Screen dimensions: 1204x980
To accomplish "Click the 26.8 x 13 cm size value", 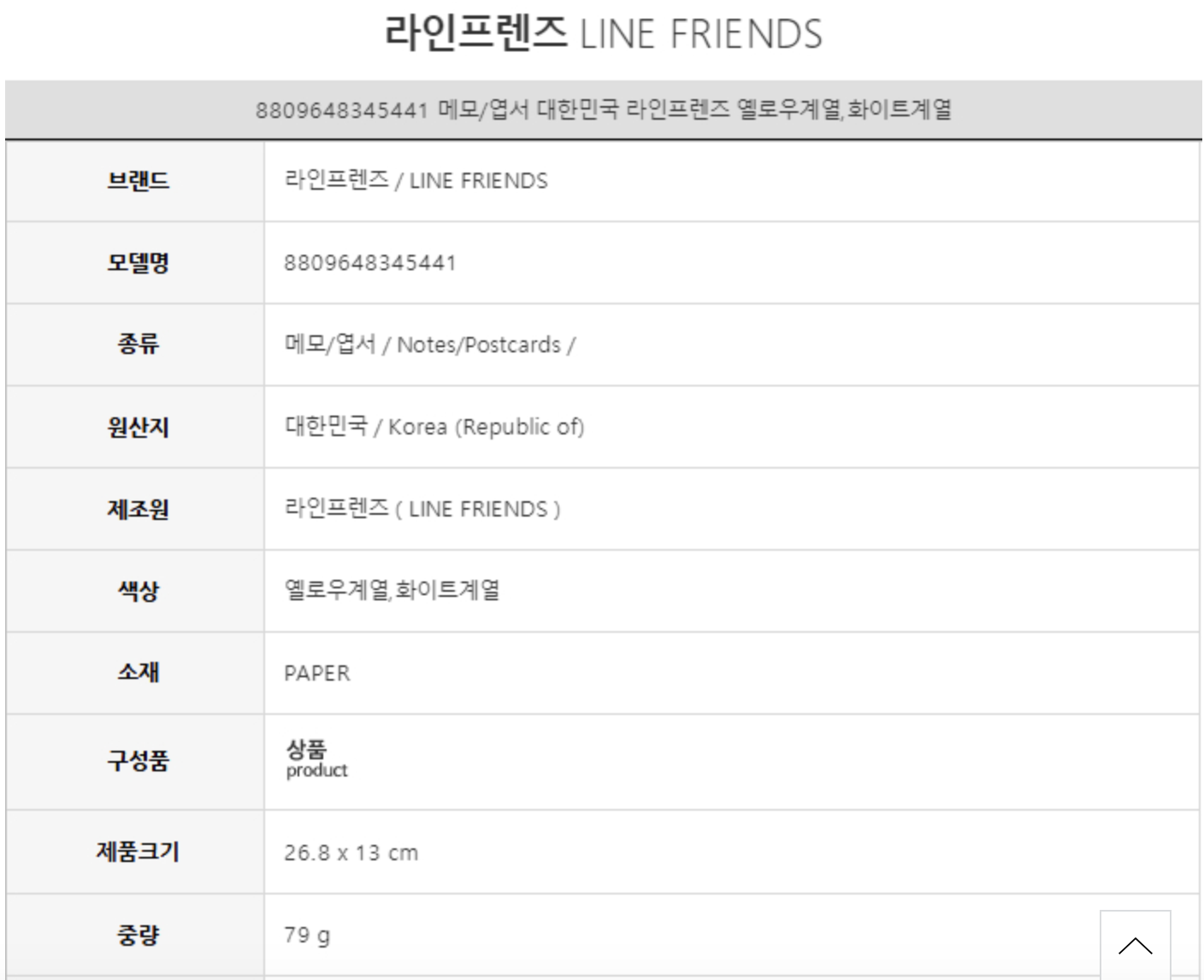I will point(351,853).
